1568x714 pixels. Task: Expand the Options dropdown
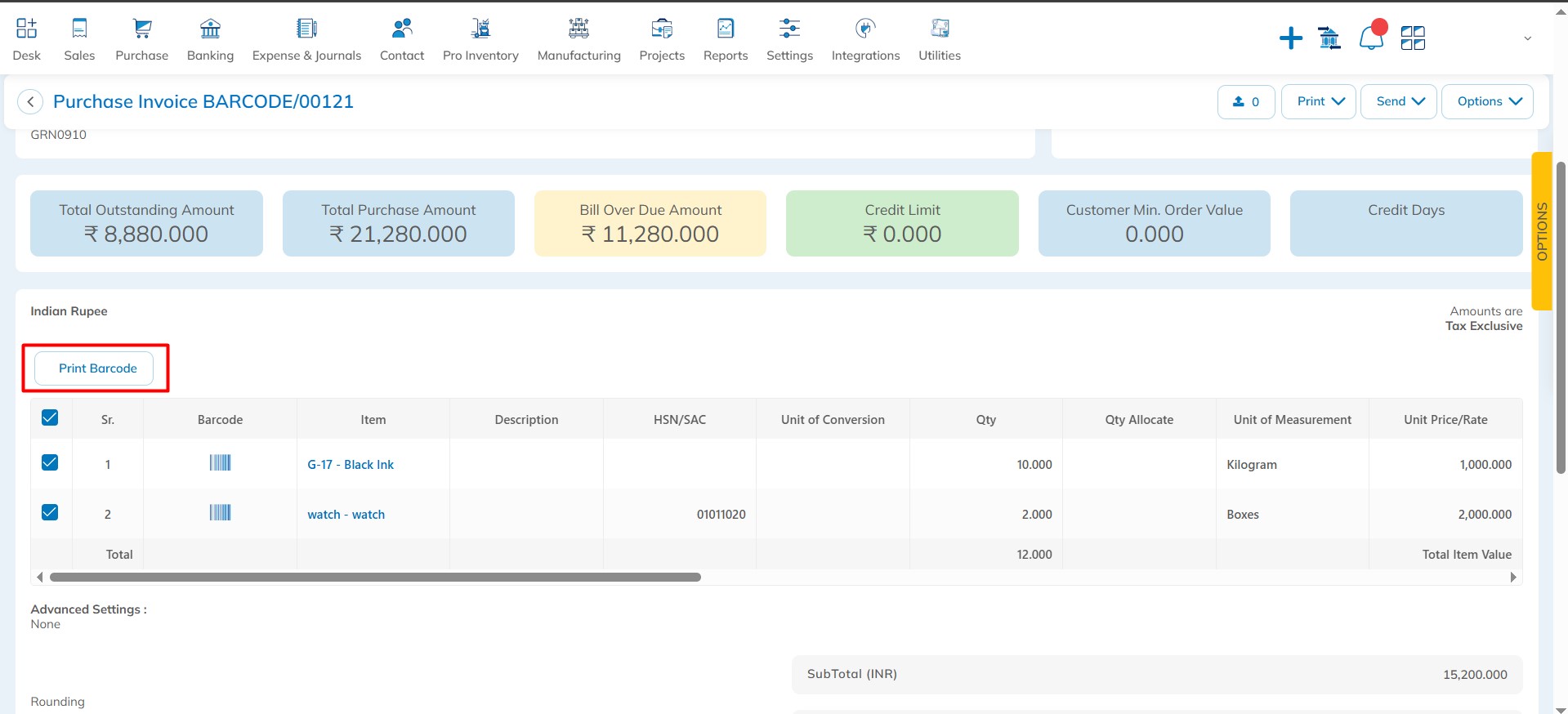tap(1488, 102)
